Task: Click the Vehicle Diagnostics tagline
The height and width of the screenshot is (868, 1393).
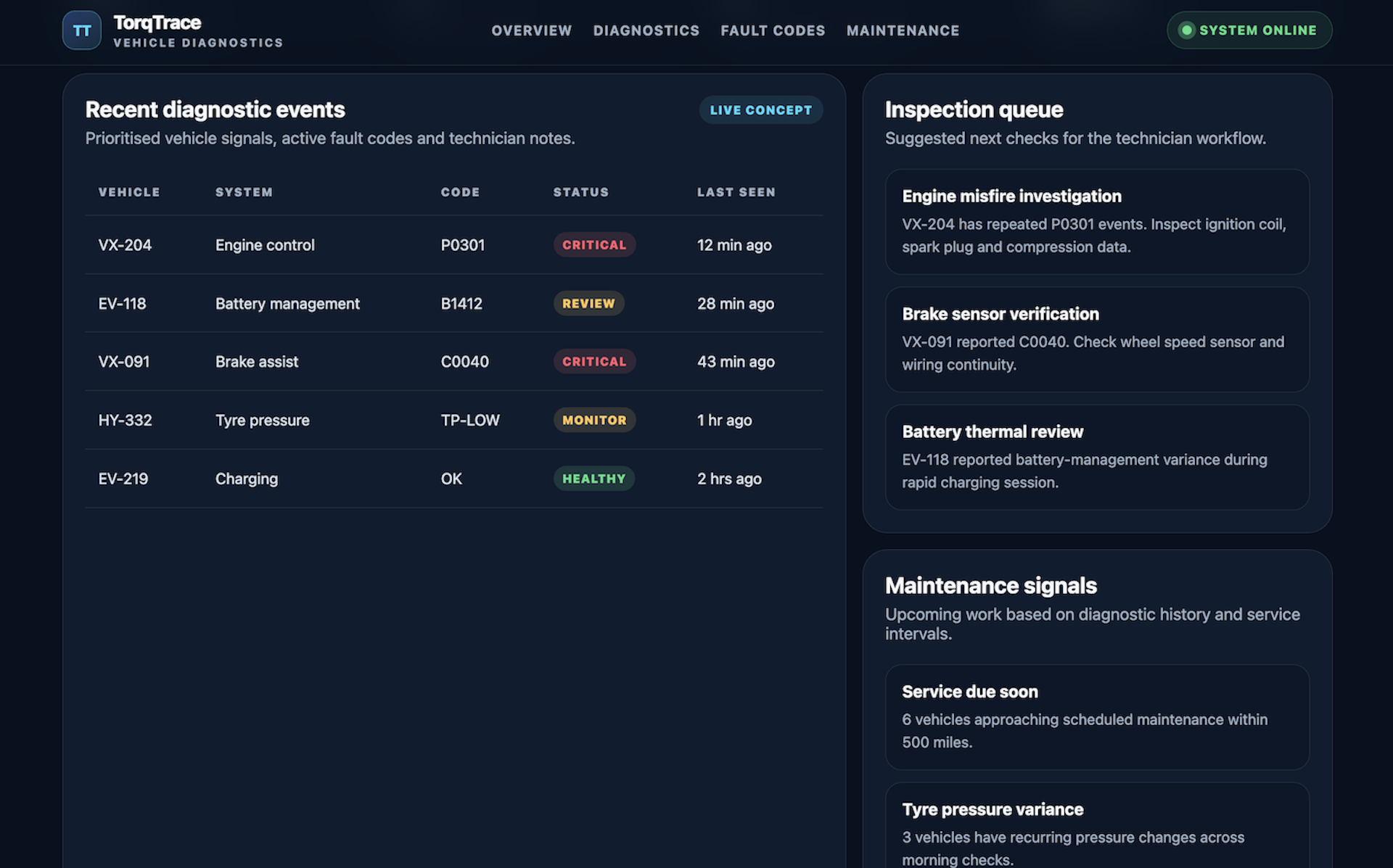Action: tap(198, 43)
